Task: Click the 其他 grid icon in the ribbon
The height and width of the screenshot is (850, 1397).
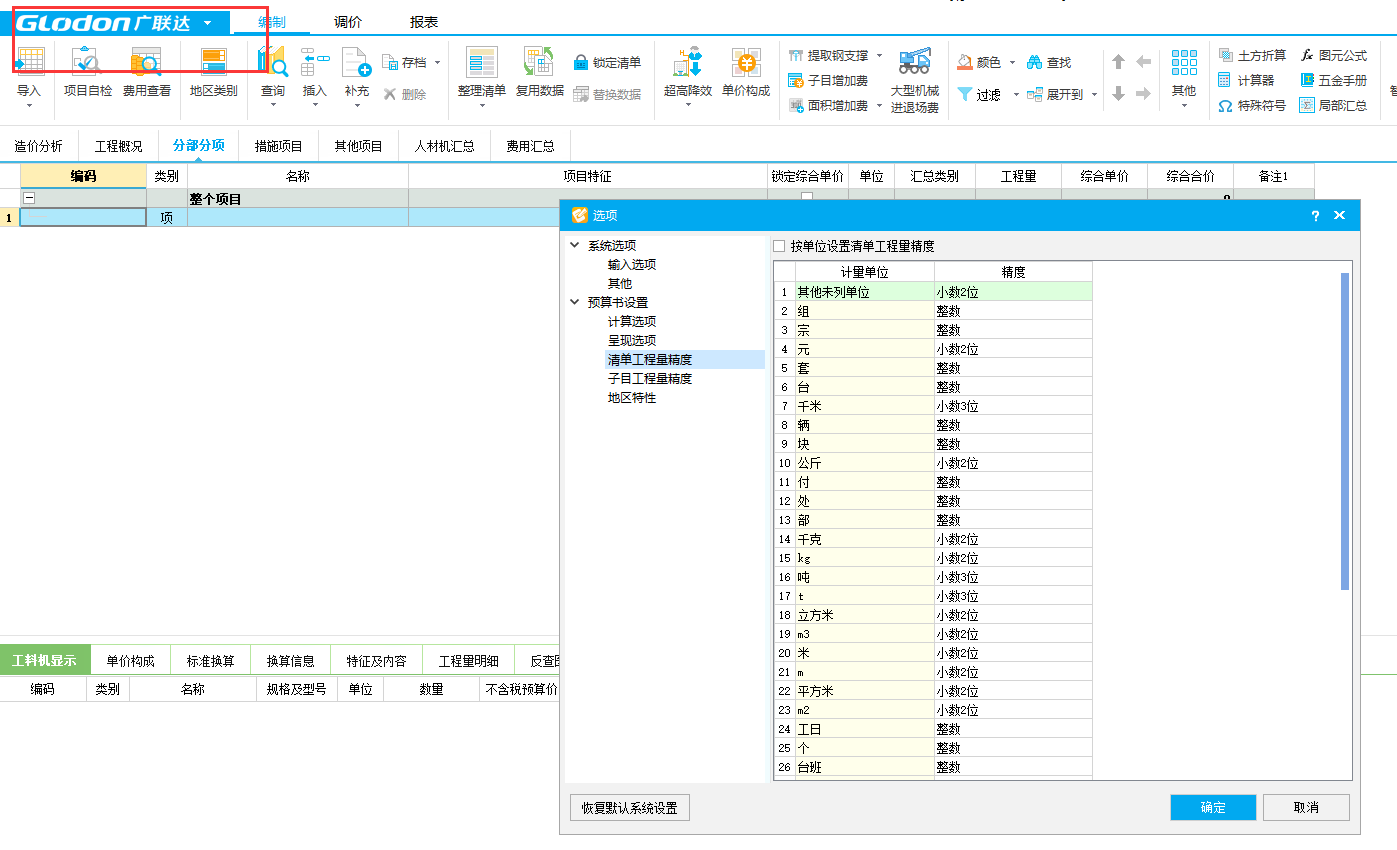Action: point(1184,64)
